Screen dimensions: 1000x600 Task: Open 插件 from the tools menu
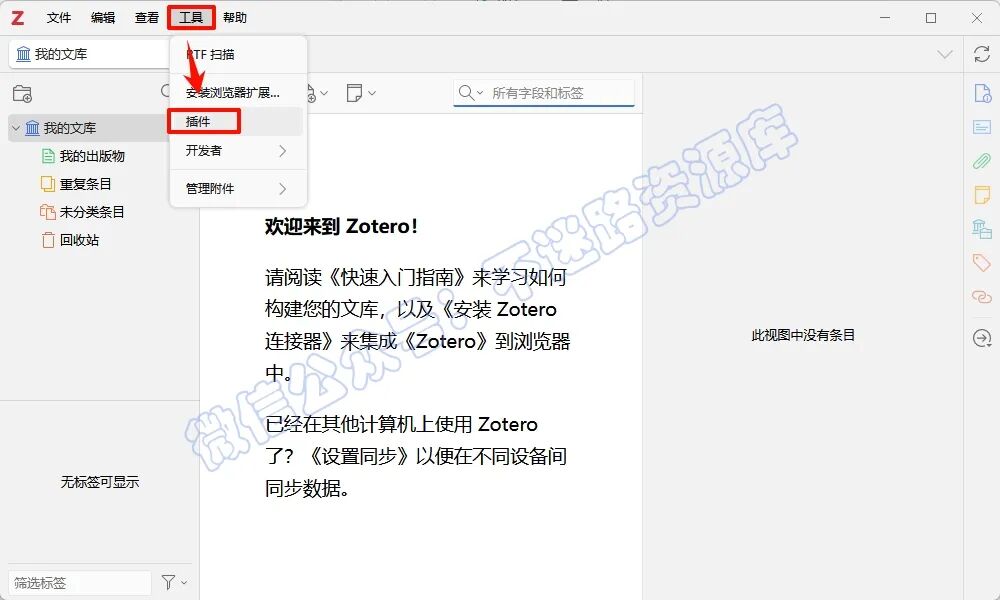(x=238, y=121)
